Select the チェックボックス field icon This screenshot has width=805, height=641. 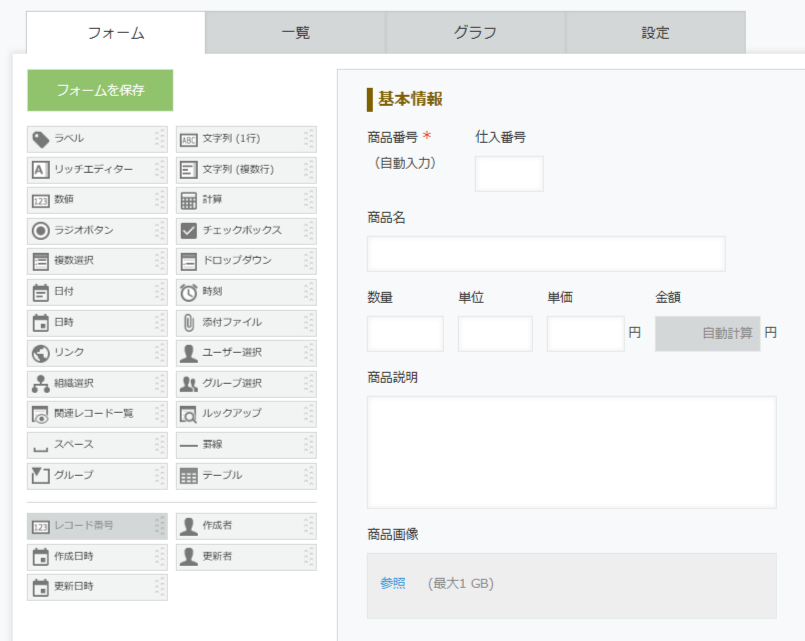[x=188, y=231]
